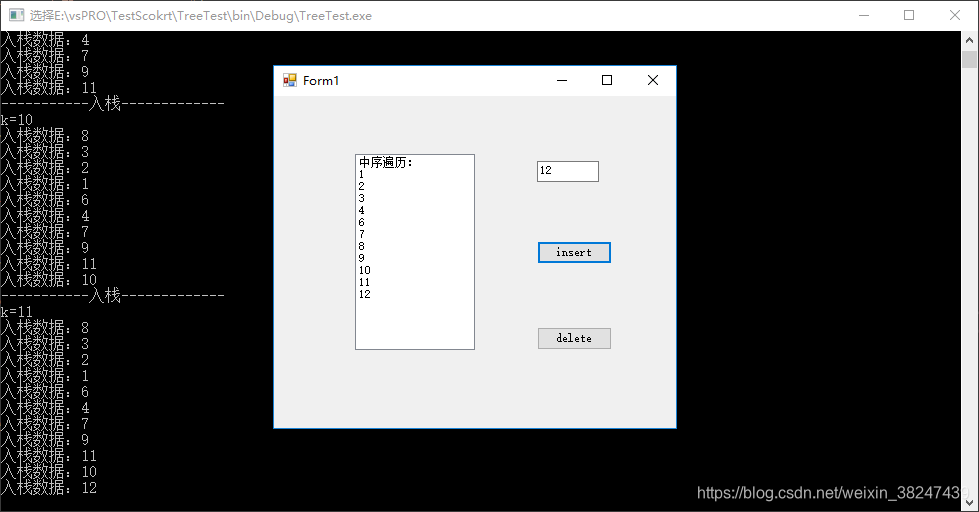
Task: Close the TreeTest.exe console window
Action: (955, 15)
